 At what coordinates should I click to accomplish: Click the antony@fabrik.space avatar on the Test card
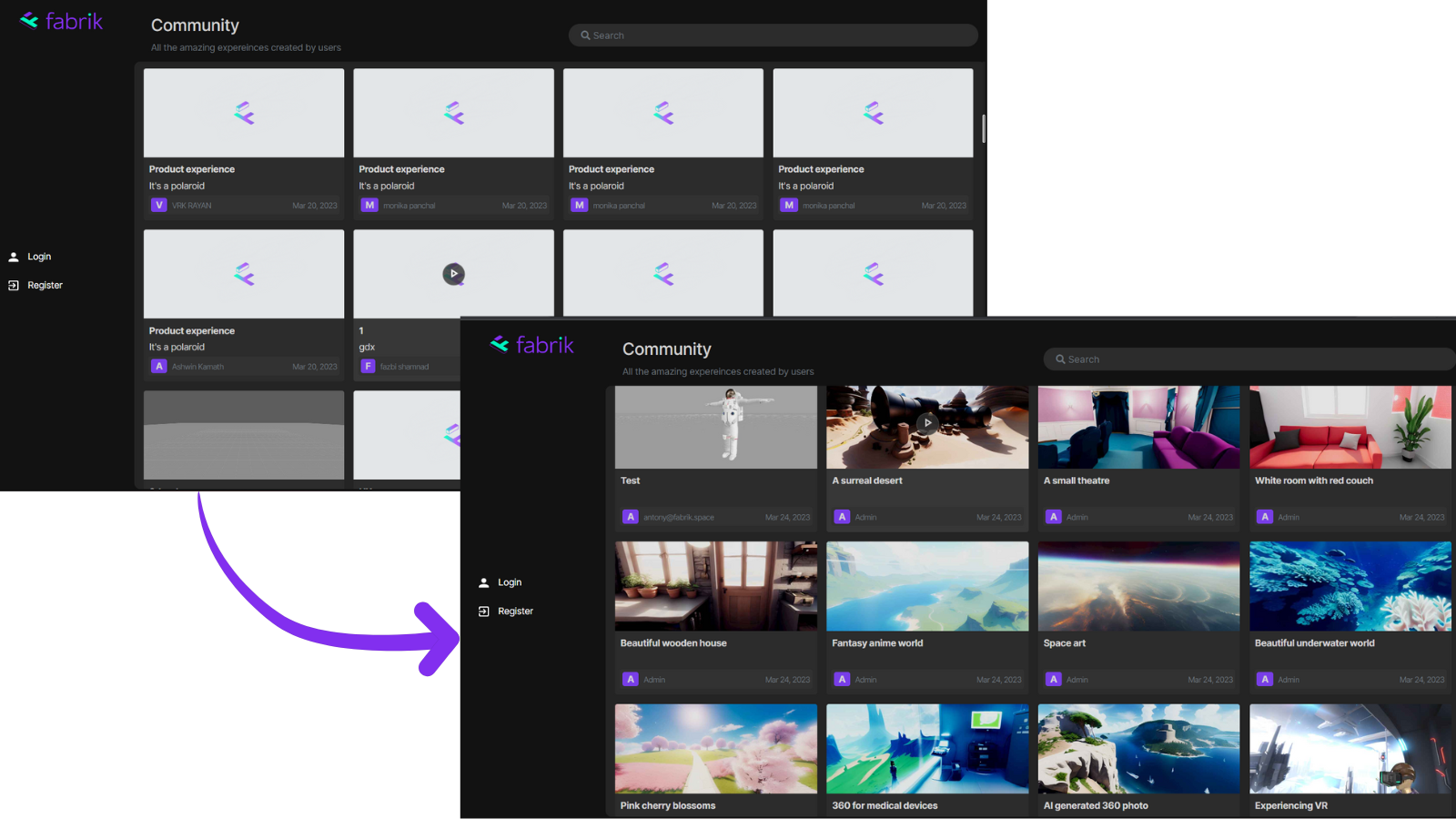(631, 517)
